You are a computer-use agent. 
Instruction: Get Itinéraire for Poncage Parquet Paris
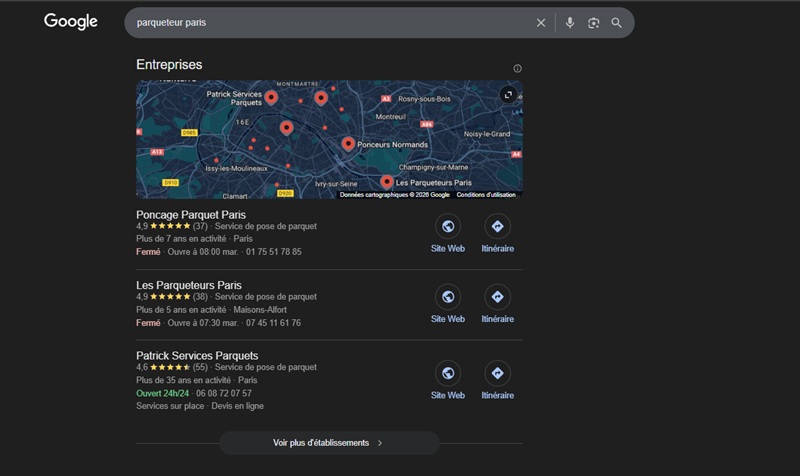coord(497,234)
